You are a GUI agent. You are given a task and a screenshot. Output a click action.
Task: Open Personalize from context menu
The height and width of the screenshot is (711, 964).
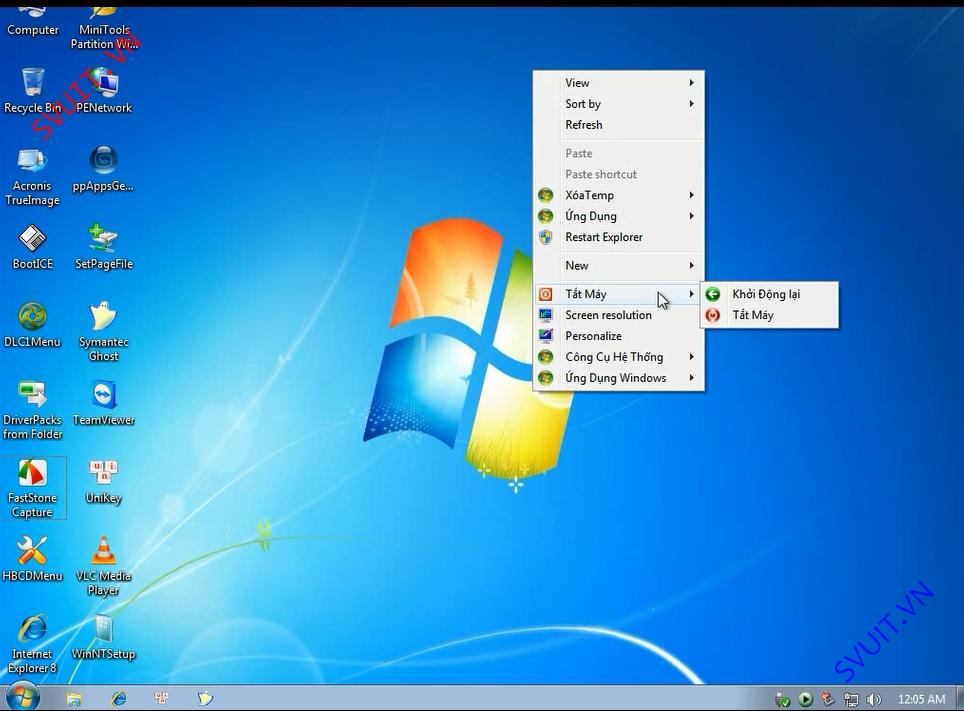coord(618,336)
